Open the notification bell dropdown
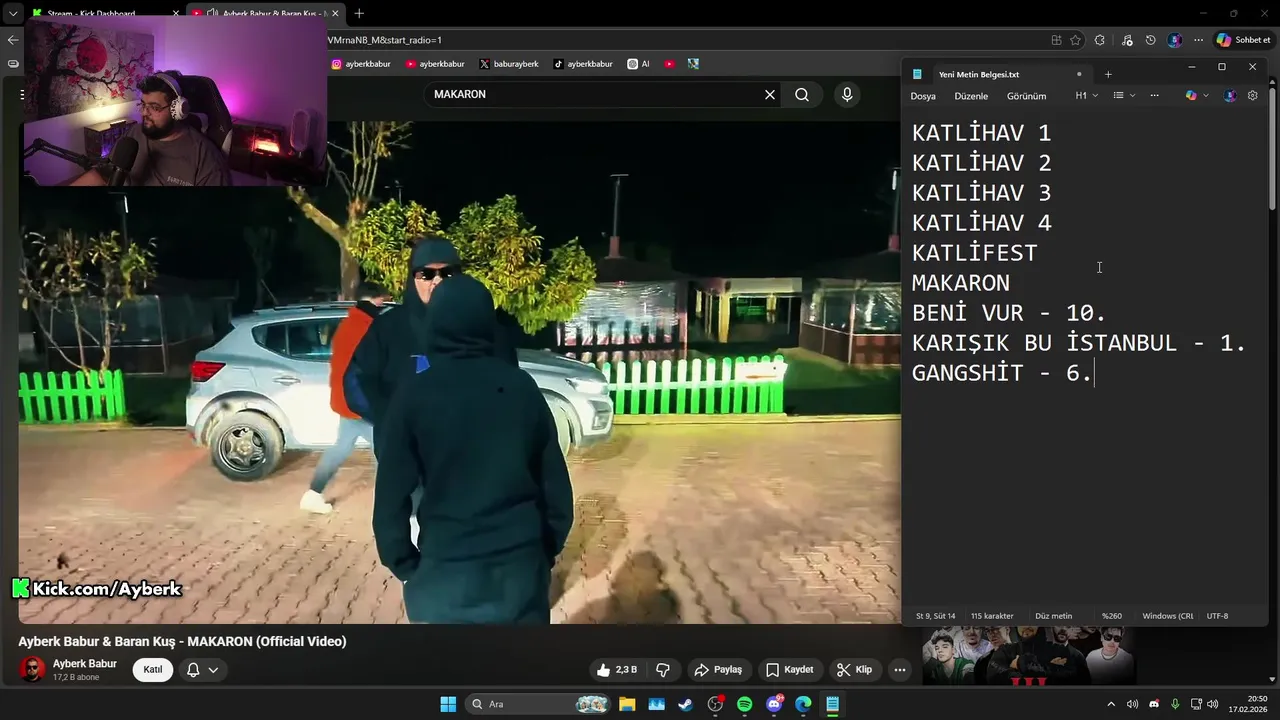1280x720 pixels. (x=202, y=670)
